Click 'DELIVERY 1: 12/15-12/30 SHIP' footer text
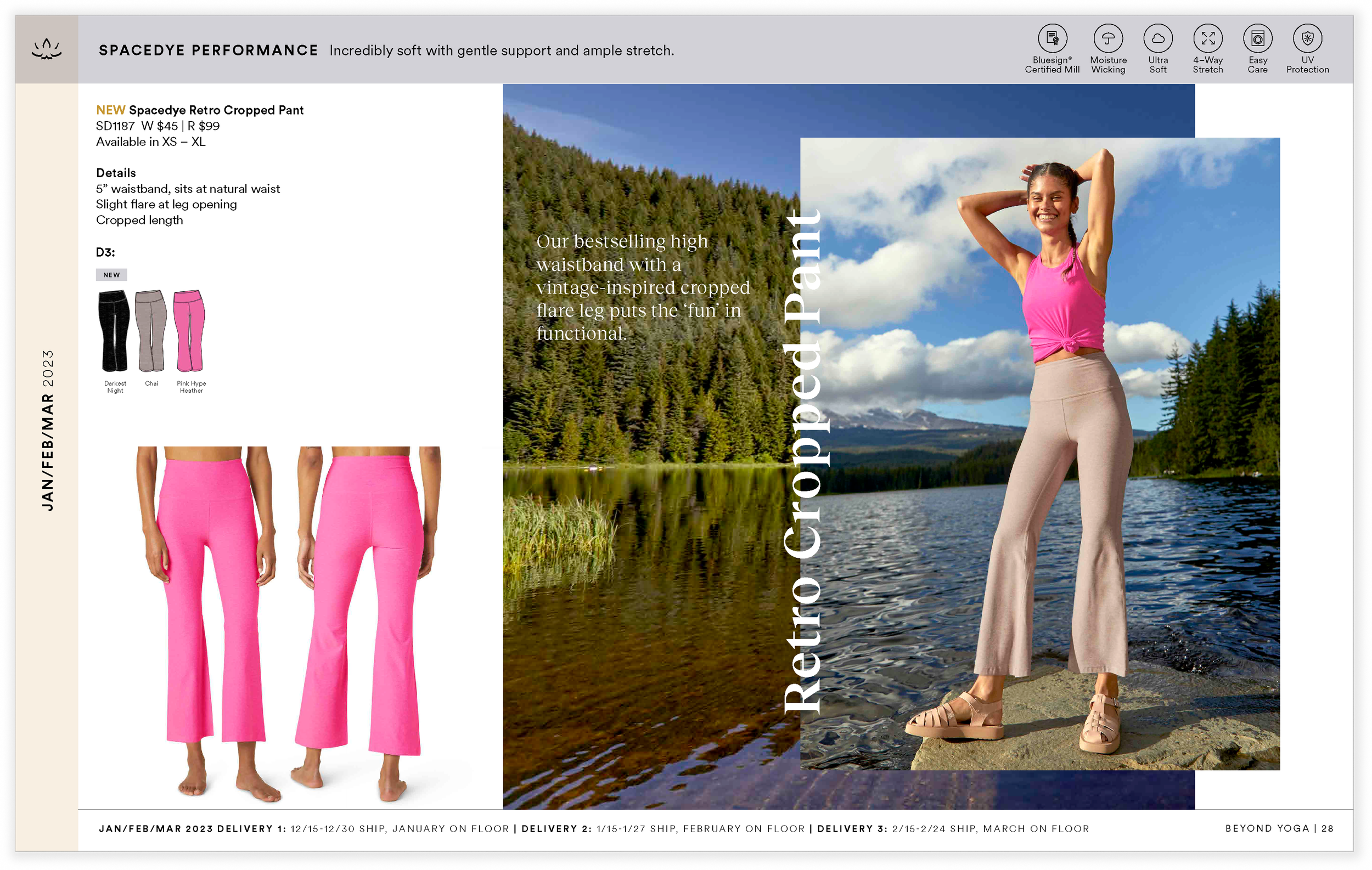 coord(363,828)
